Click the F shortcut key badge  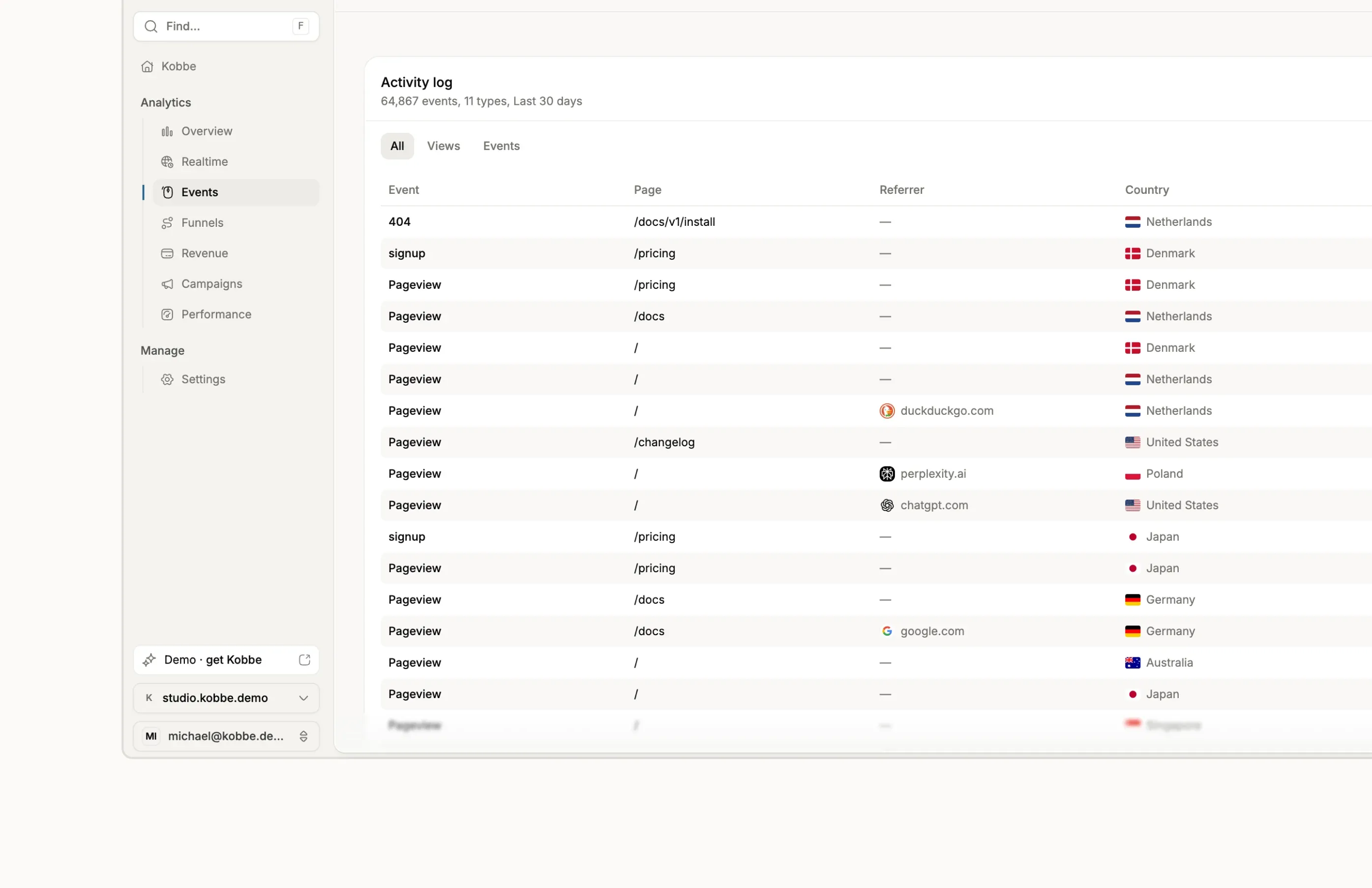tap(300, 27)
